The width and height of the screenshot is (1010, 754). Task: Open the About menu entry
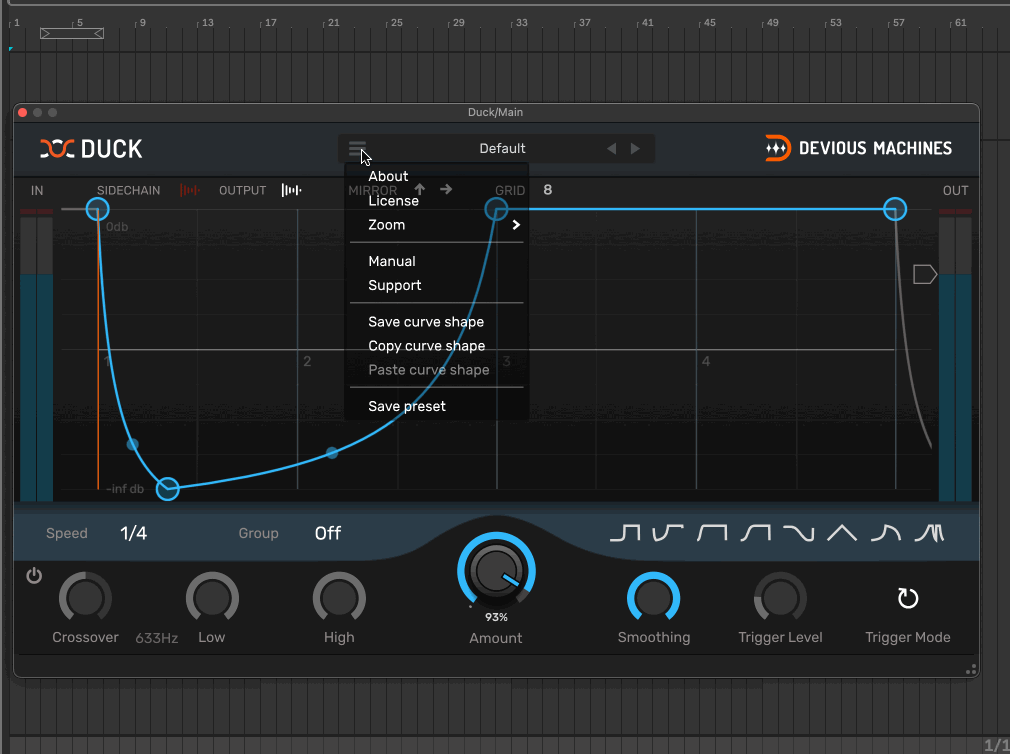388,176
